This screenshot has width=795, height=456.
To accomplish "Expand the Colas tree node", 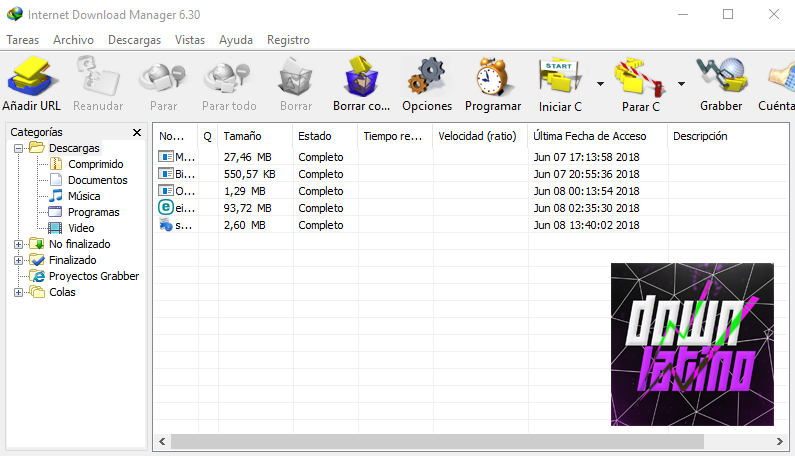I will 18,293.
